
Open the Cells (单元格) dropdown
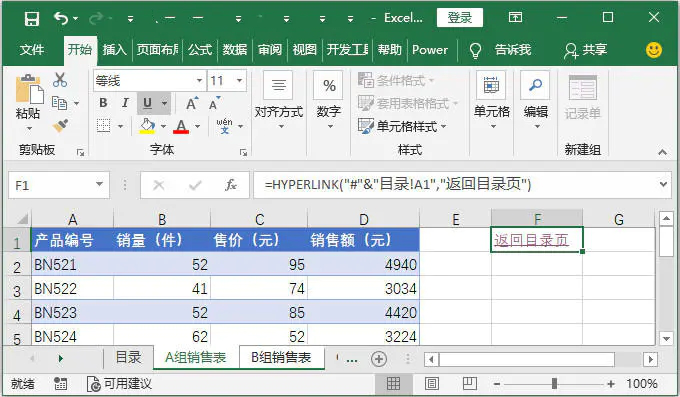tap(491, 101)
